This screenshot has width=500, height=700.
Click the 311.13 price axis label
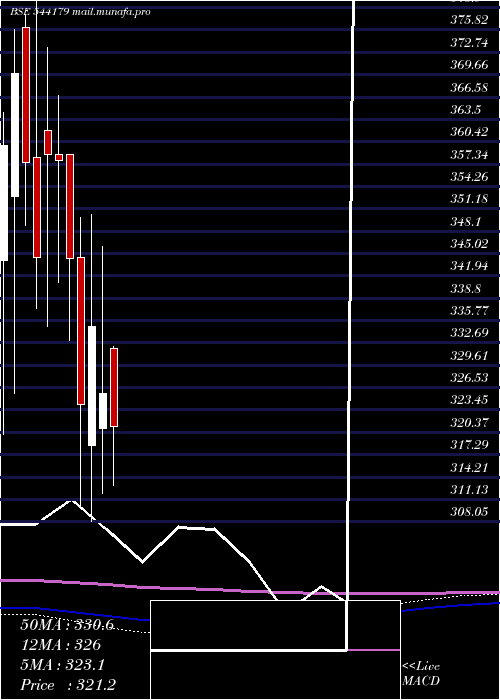[469, 490]
